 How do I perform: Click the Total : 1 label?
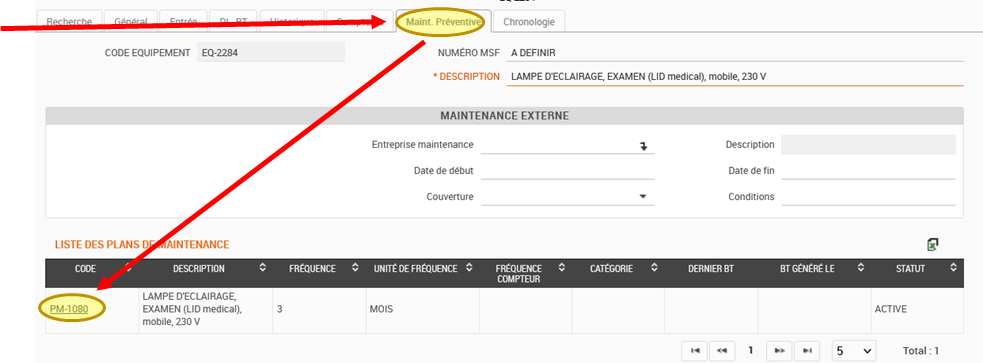(921, 351)
